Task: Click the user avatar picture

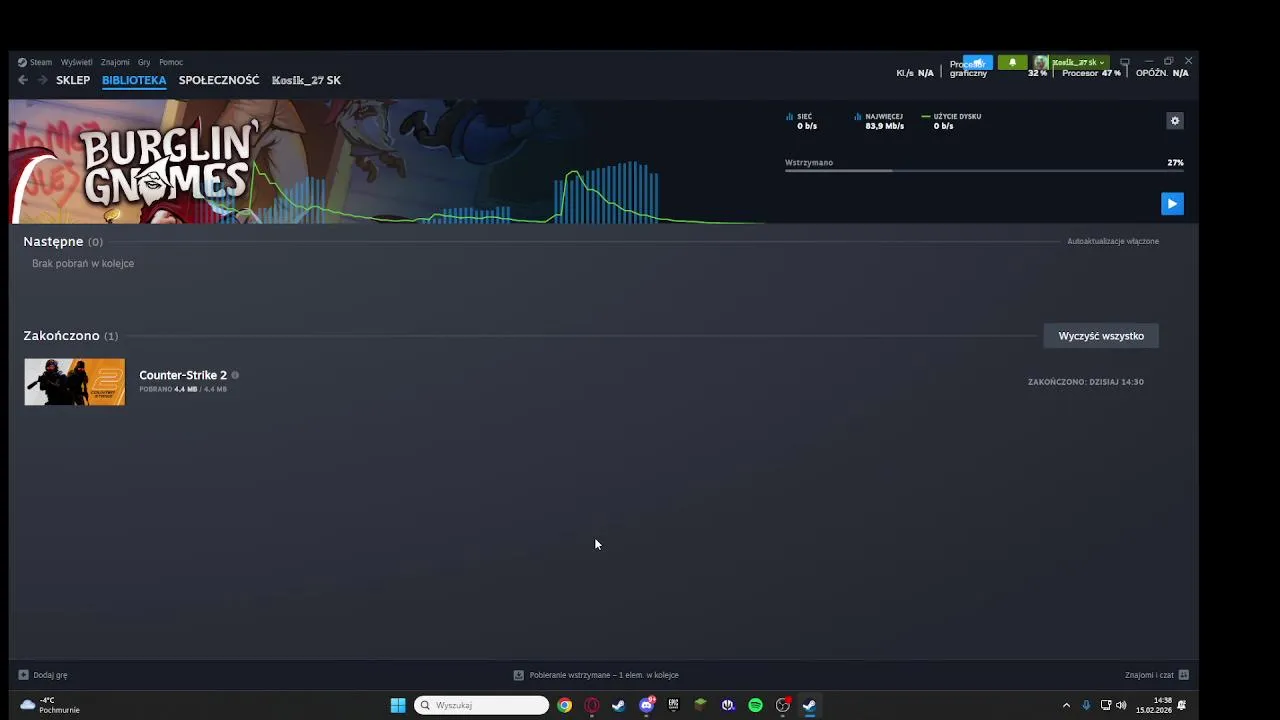Action: pos(1040,62)
